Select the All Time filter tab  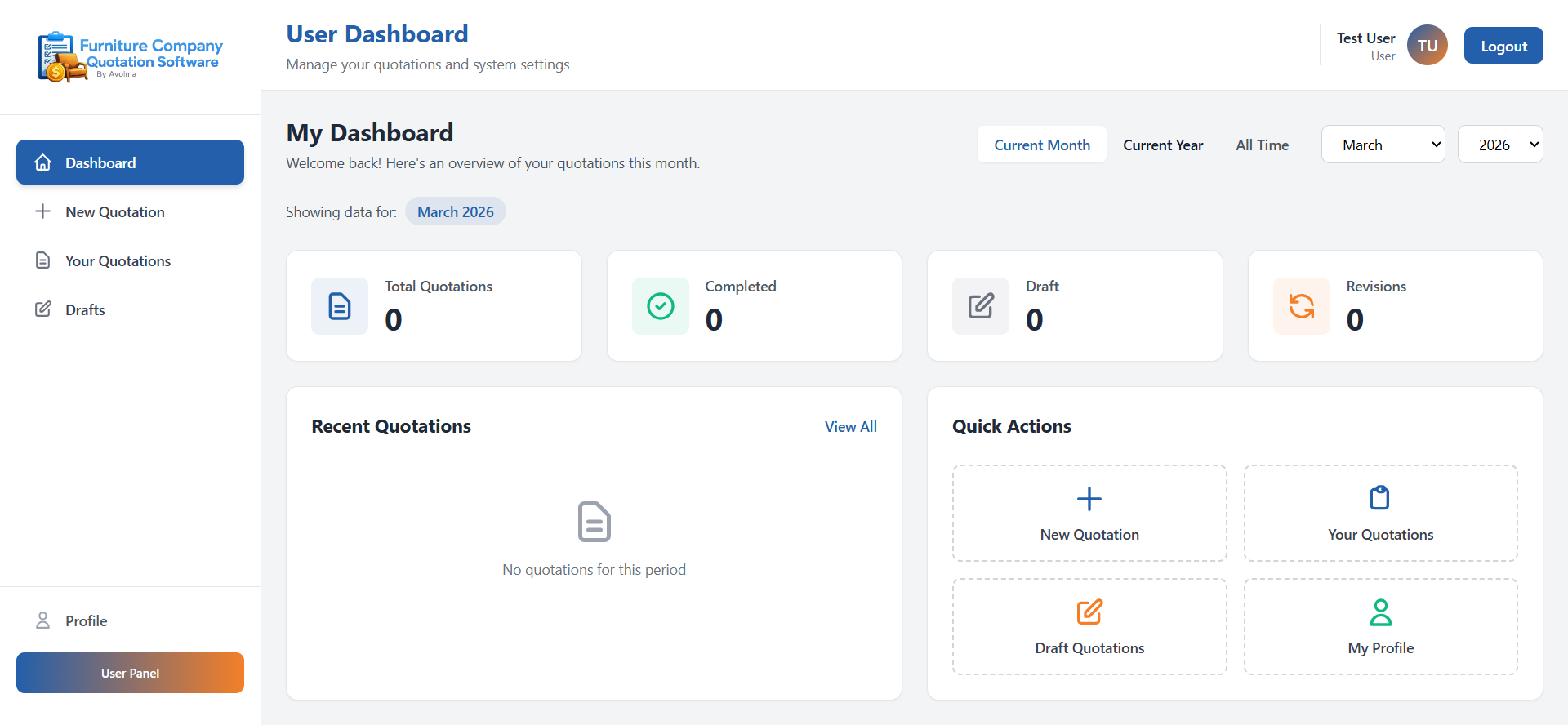[1262, 145]
